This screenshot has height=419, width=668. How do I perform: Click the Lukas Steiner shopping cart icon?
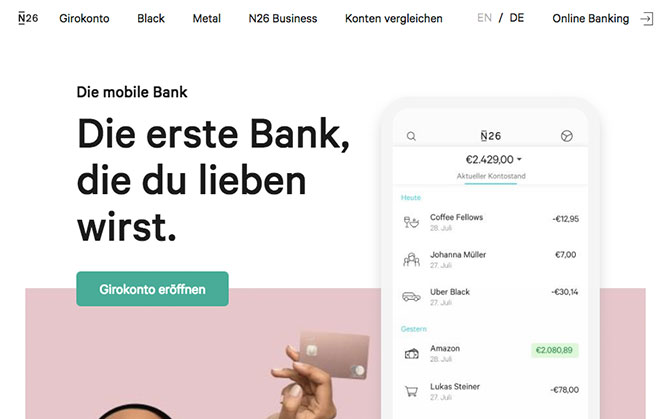411,391
